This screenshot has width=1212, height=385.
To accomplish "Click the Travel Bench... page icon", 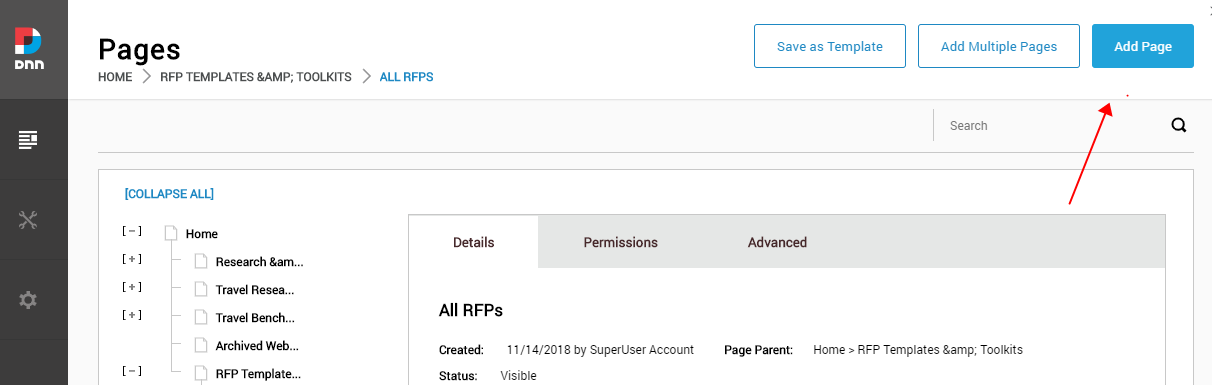I will point(201,318).
